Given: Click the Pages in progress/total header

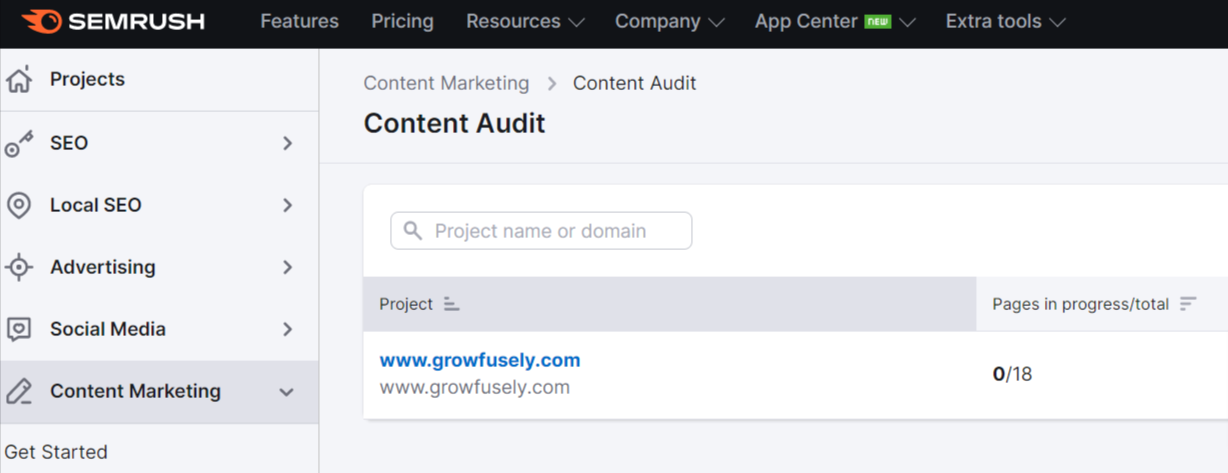Looking at the screenshot, I should [x=1102, y=304].
